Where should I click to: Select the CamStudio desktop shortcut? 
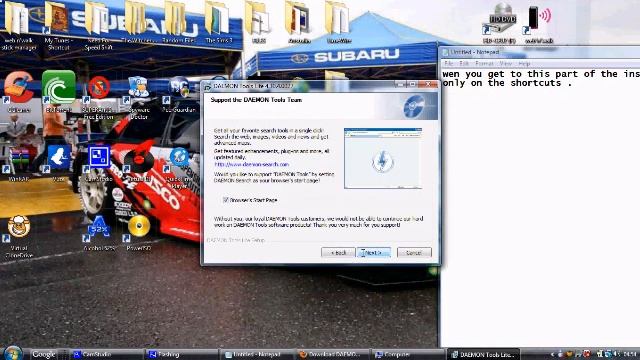point(98,163)
